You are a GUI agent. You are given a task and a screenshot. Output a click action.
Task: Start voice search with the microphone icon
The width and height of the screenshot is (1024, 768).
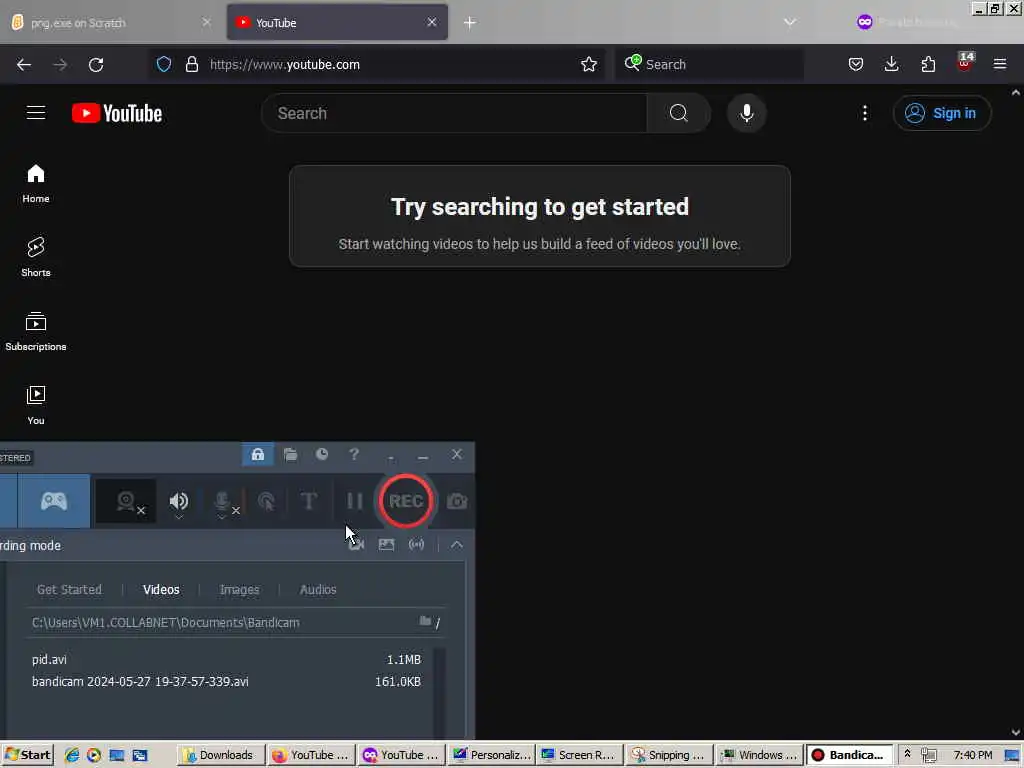[x=746, y=113]
